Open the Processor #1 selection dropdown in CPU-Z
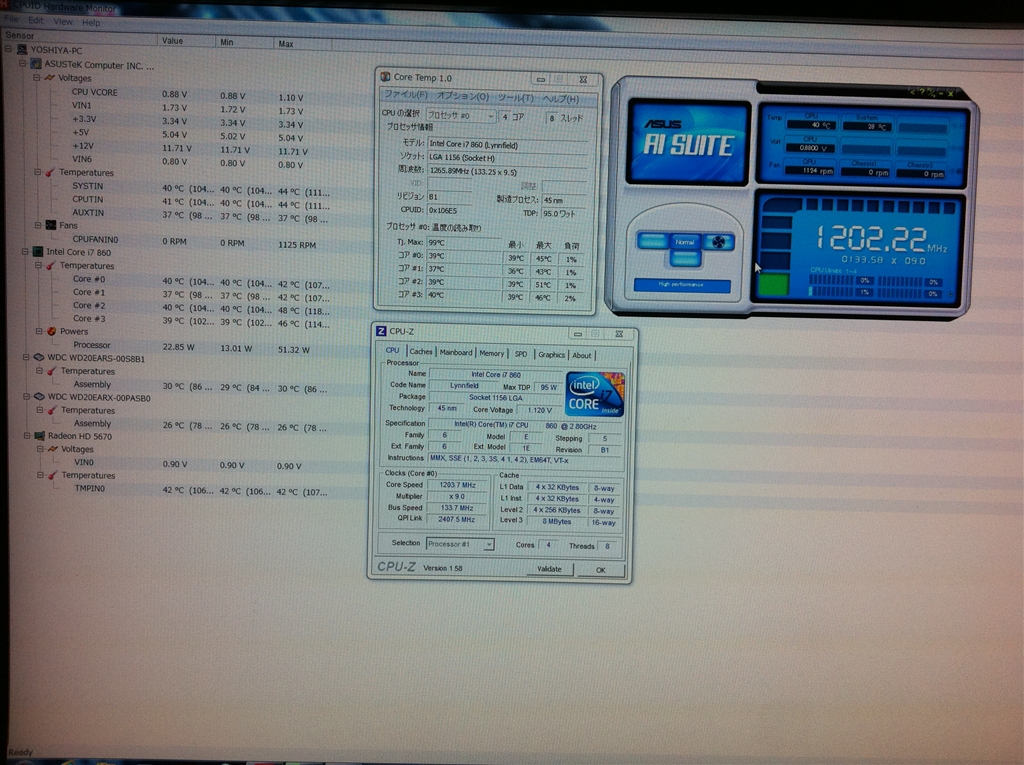This screenshot has height=765, width=1024. (460, 544)
